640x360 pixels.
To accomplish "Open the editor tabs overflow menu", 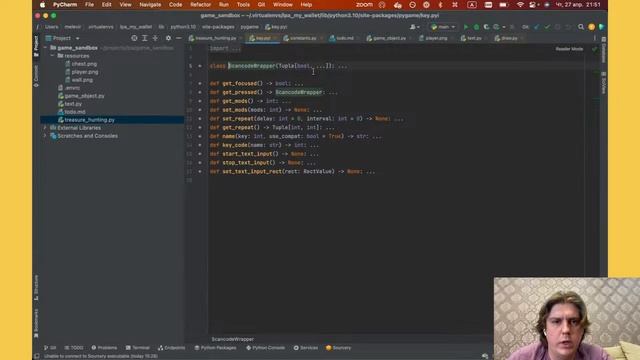I will [594, 38].
